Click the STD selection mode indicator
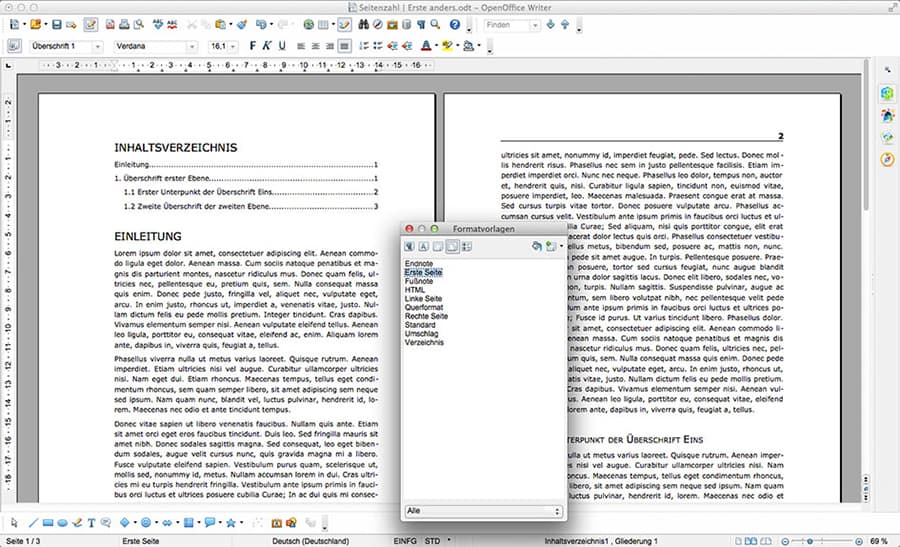 pos(432,541)
